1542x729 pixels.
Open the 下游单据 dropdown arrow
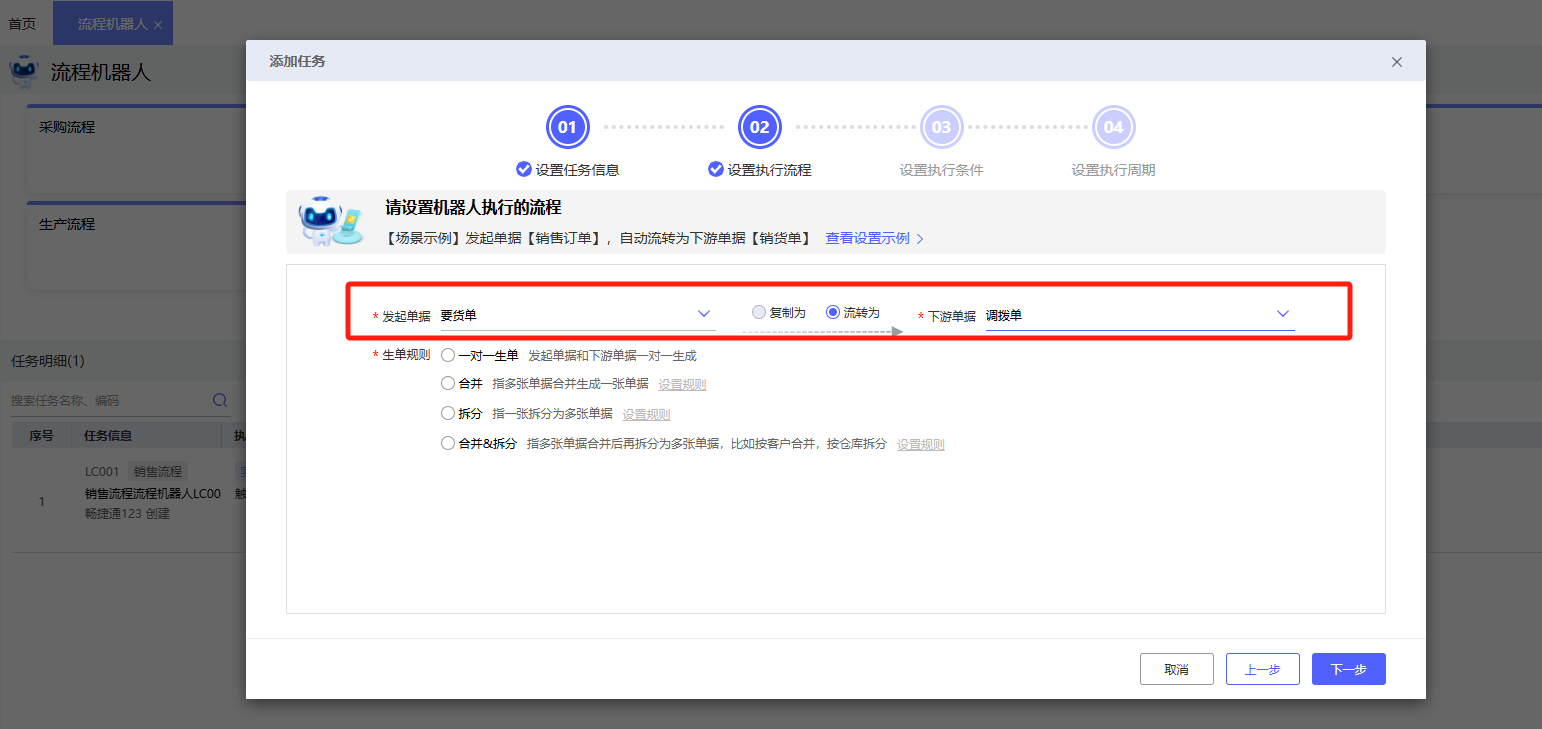click(1283, 314)
